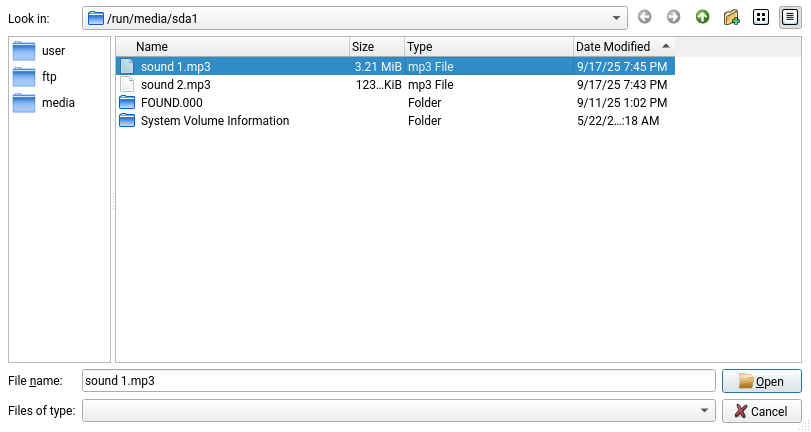This screenshot has width=811, height=432.
Task: Select the file sound 1.mp3
Action: [395, 67]
